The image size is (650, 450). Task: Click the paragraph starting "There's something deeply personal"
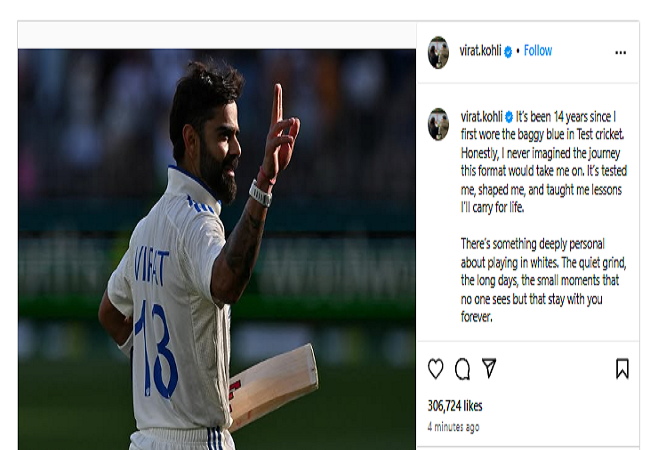tap(543, 280)
